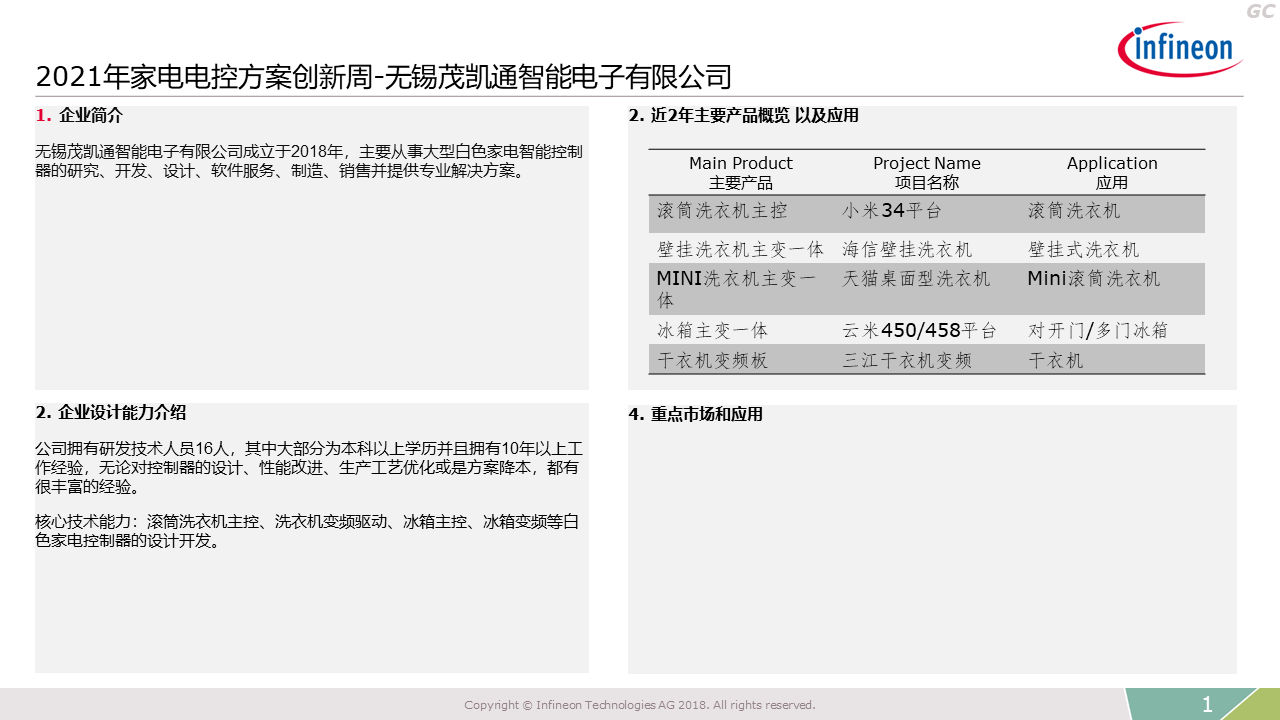
Task: Select the heading "企业设计能力介绍"
Action: click(x=122, y=412)
